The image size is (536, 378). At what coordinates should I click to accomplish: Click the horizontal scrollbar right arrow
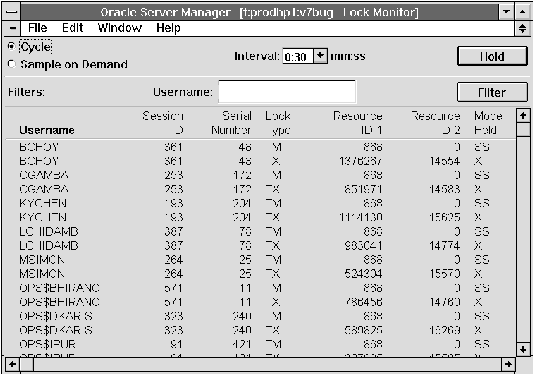[x=508, y=364]
